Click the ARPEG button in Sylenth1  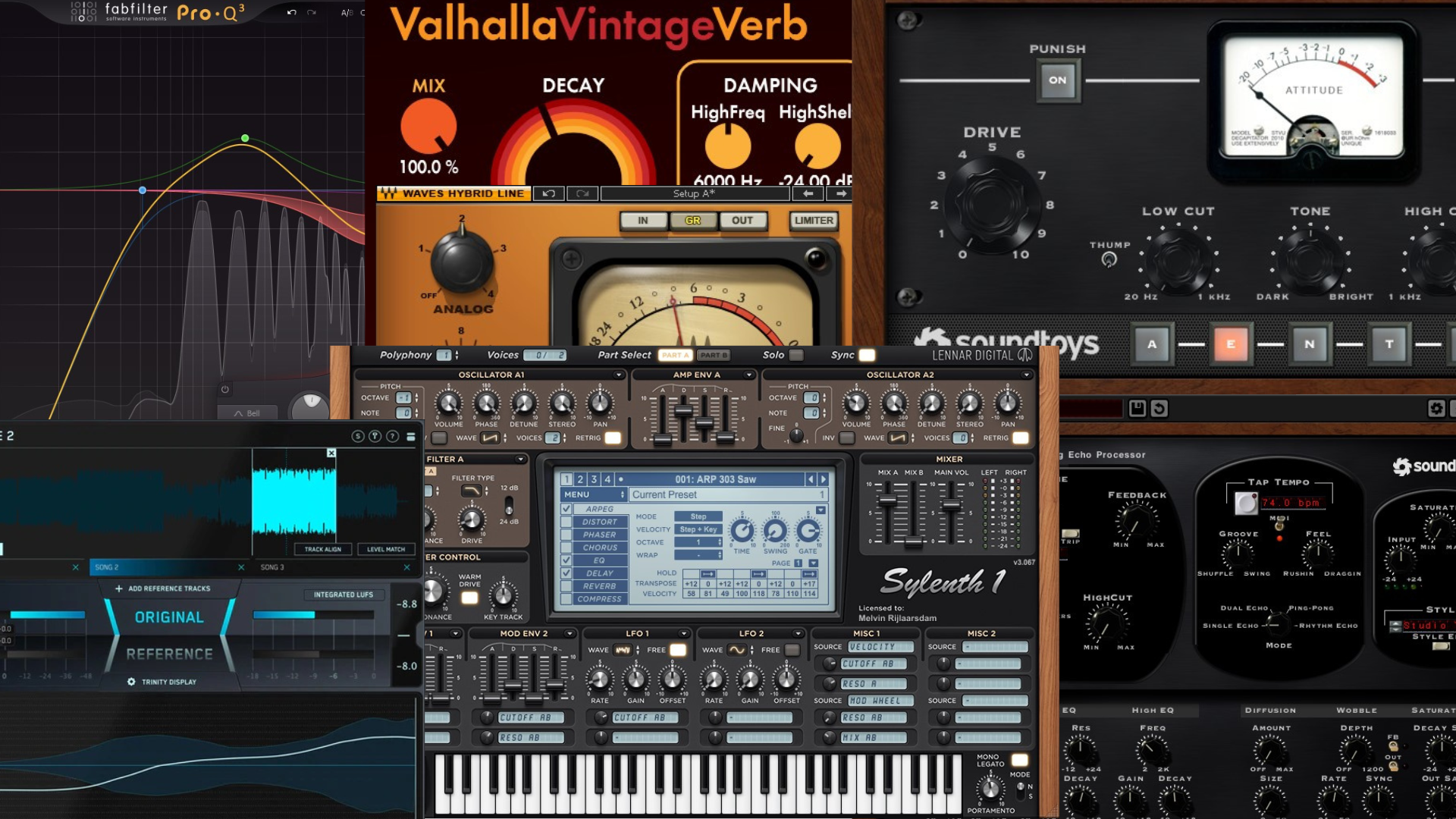(597, 508)
